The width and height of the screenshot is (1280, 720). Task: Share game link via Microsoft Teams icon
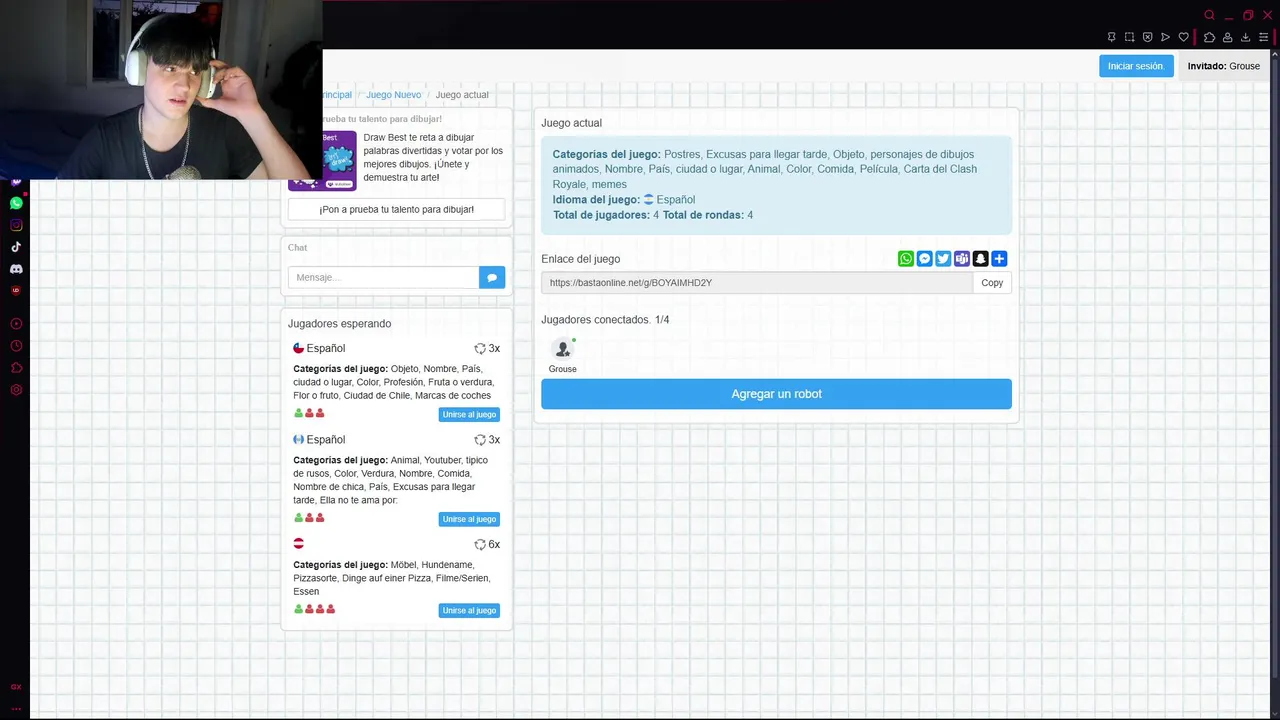(962, 259)
